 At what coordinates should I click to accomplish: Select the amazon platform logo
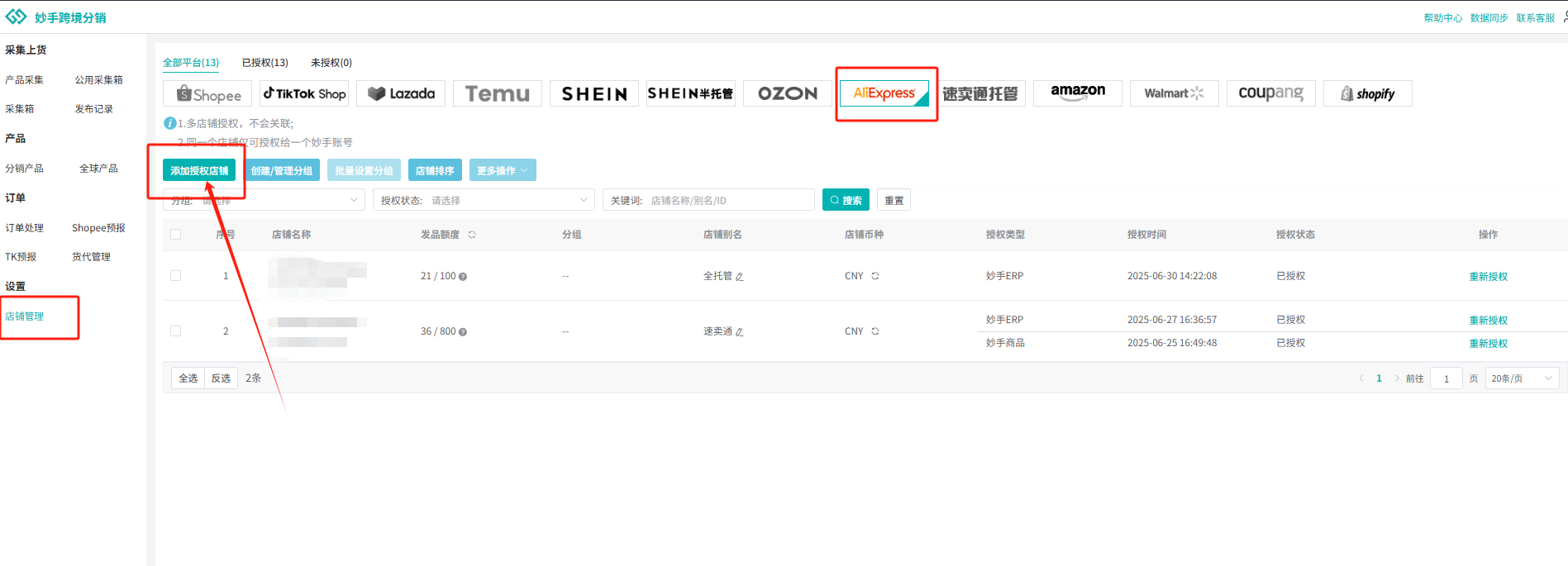tap(1078, 93)
